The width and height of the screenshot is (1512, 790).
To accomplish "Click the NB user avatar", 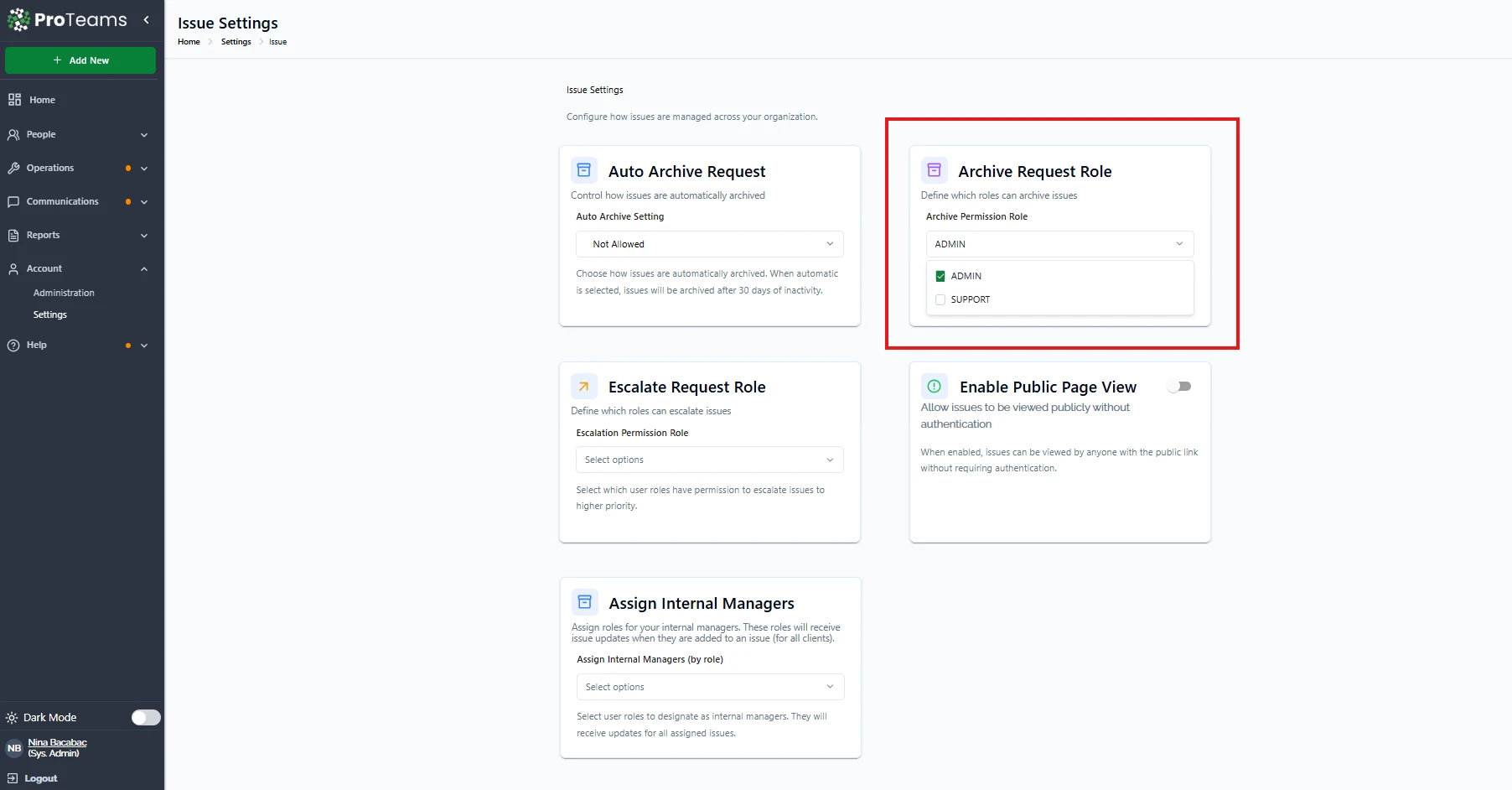I will click(x=14, y=748).
